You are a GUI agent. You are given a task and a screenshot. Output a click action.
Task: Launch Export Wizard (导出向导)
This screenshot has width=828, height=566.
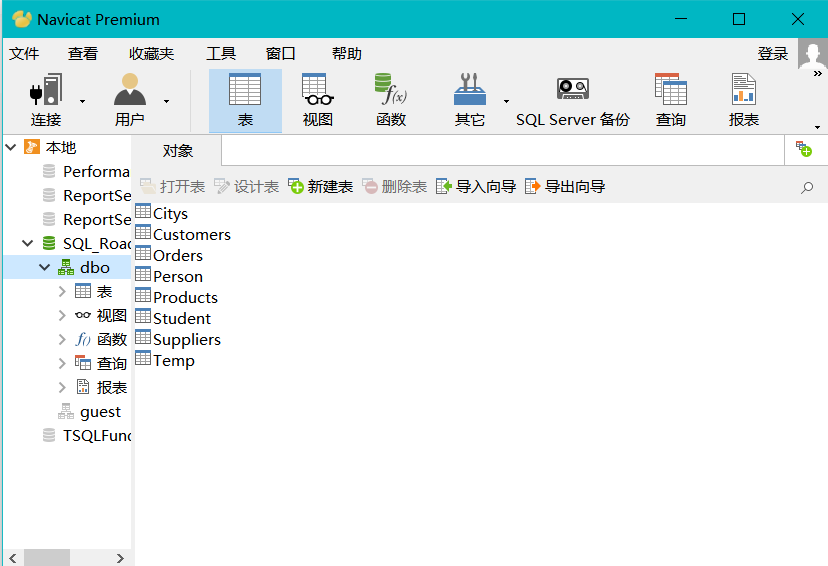point(564,186)
